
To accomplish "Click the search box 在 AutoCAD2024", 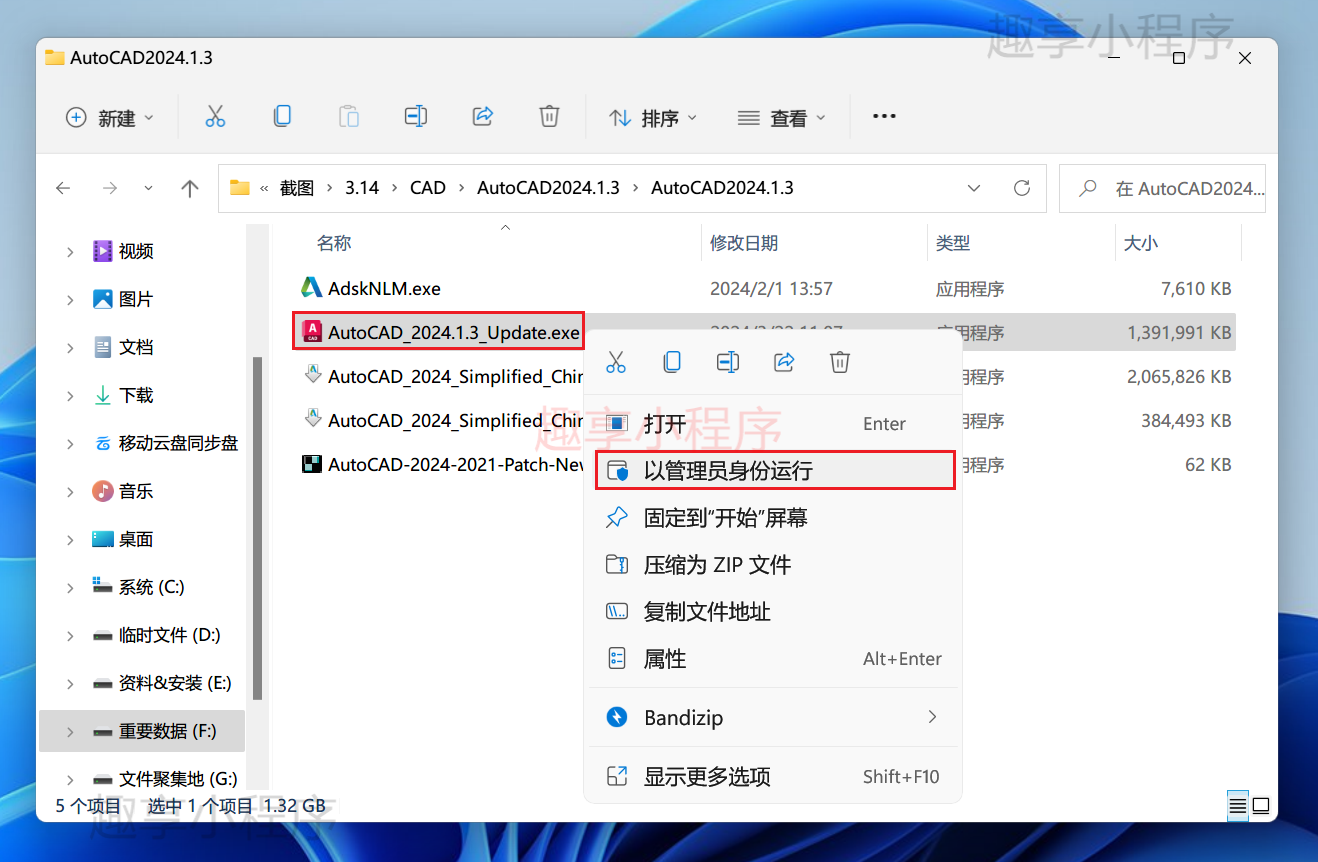I will 1162,188.
